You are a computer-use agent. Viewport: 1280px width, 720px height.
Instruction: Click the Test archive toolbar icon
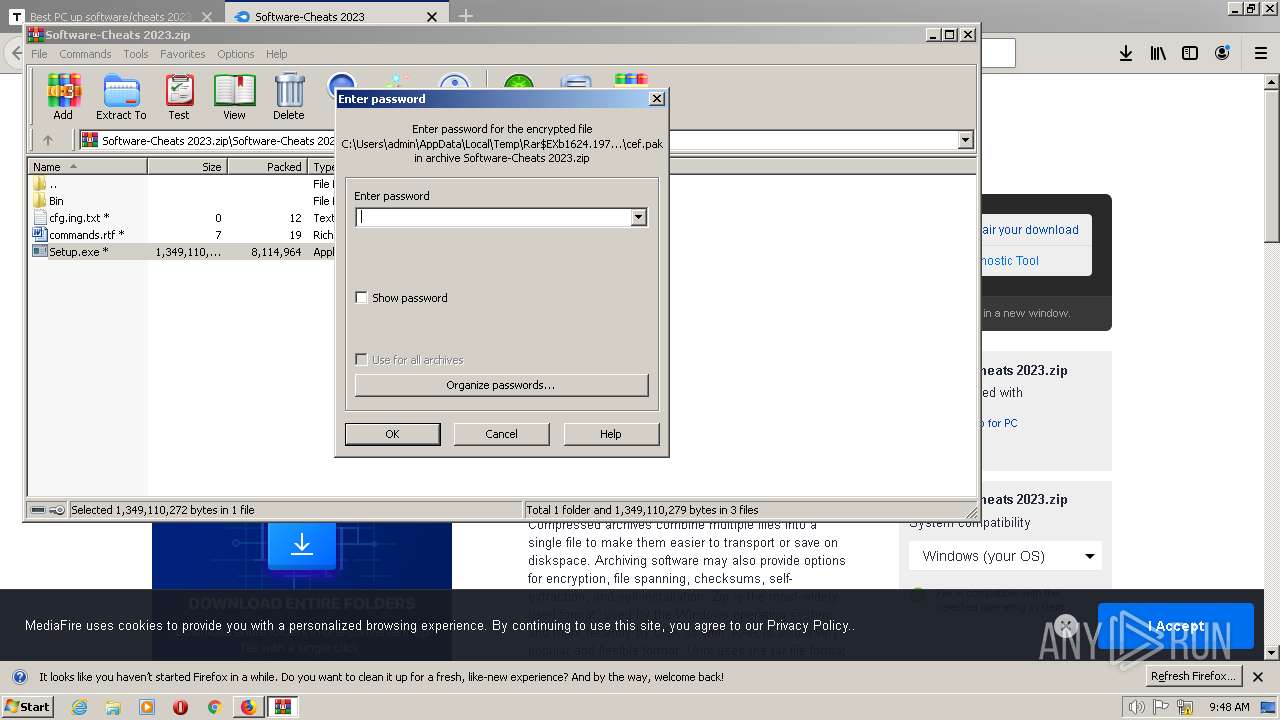click(179, 97)
